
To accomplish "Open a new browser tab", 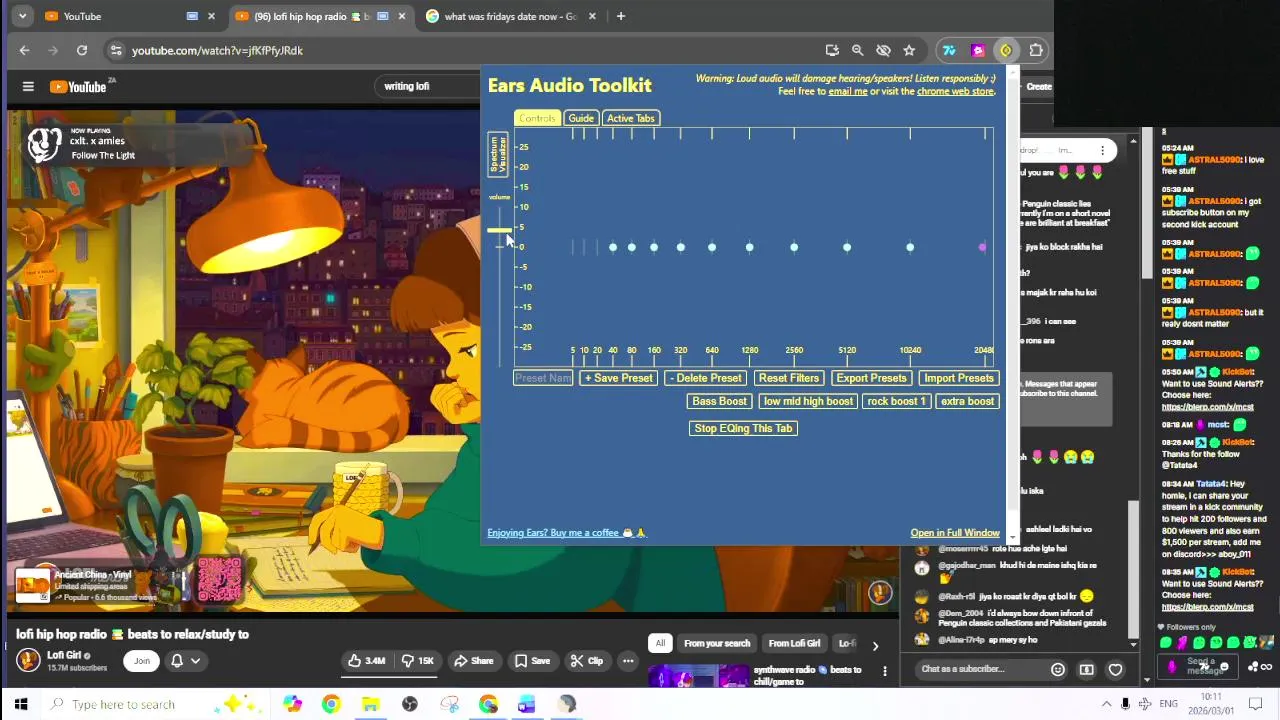I will (621, 16).
